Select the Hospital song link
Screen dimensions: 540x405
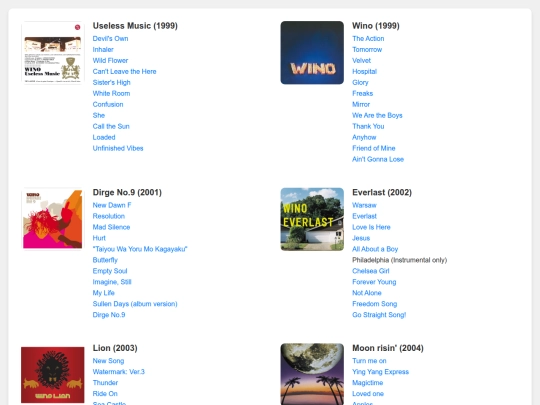pos(364,72)
